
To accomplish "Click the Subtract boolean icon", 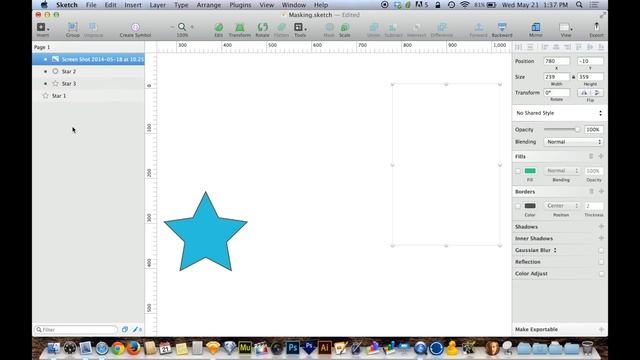I will coord(393,27).
